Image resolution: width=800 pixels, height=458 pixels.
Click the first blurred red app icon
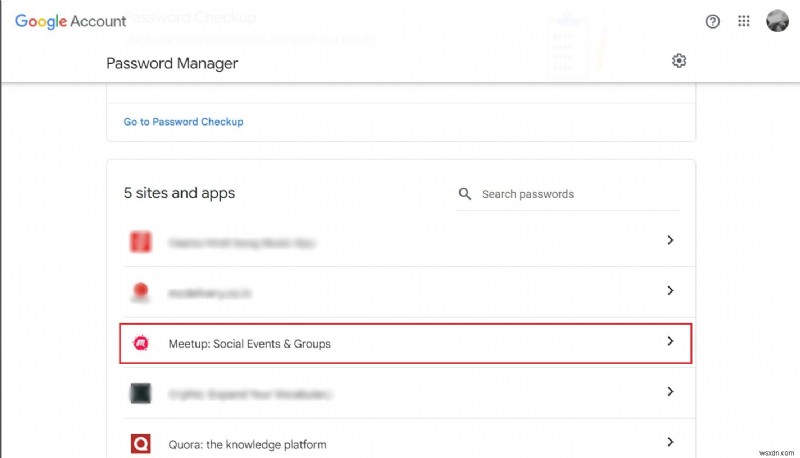[x=141, y=242]
